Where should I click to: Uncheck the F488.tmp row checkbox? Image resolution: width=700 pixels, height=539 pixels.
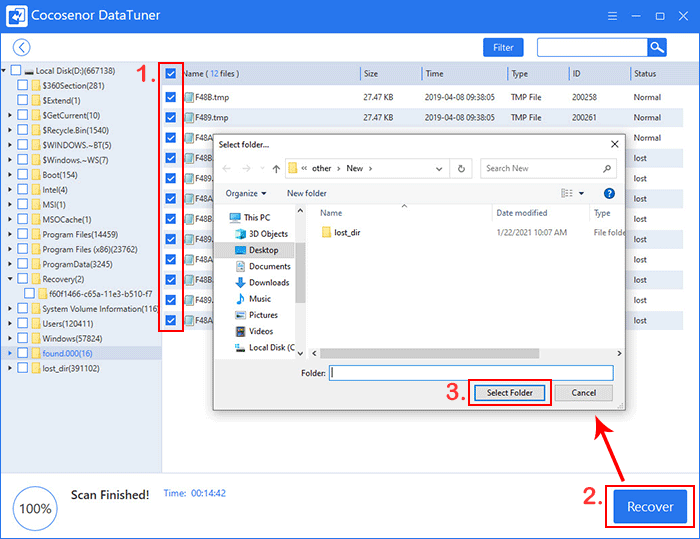click(171, 97)
